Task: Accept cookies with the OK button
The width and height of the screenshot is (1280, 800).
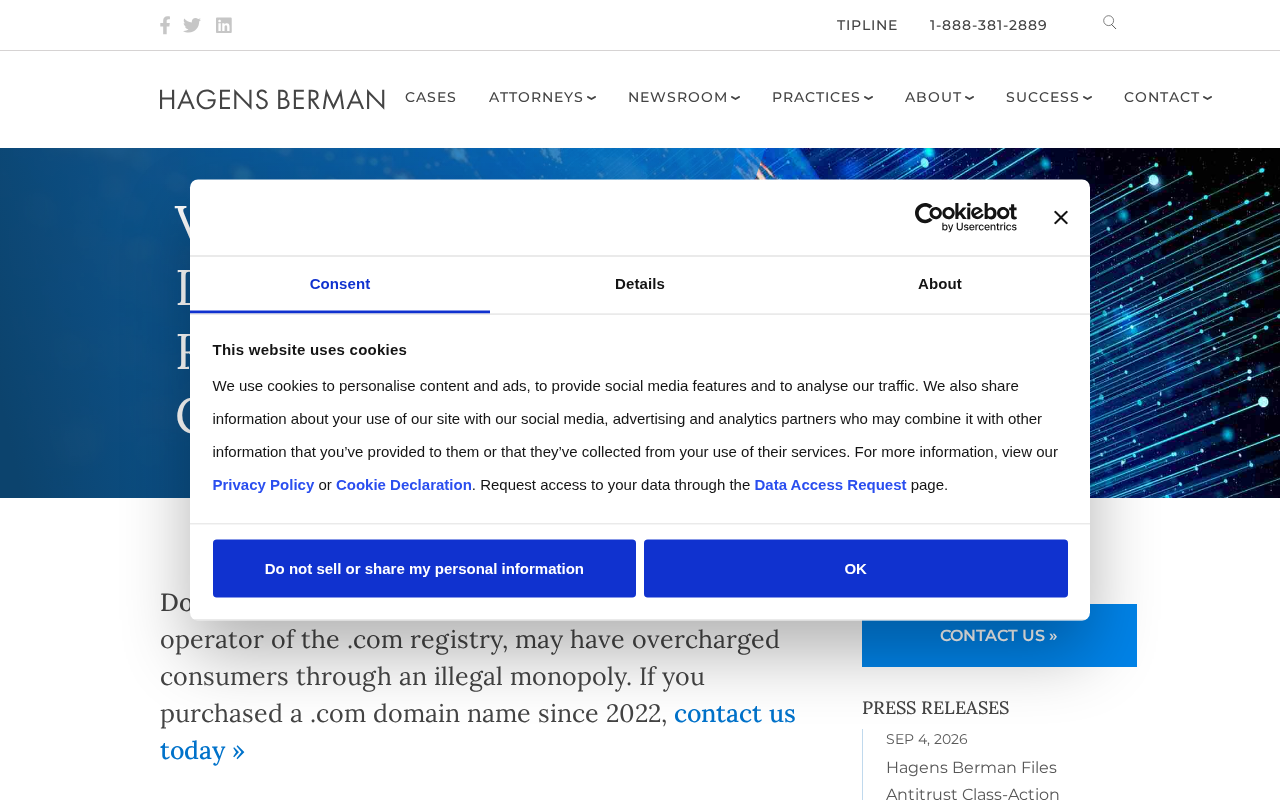Action: pos(856,569)
